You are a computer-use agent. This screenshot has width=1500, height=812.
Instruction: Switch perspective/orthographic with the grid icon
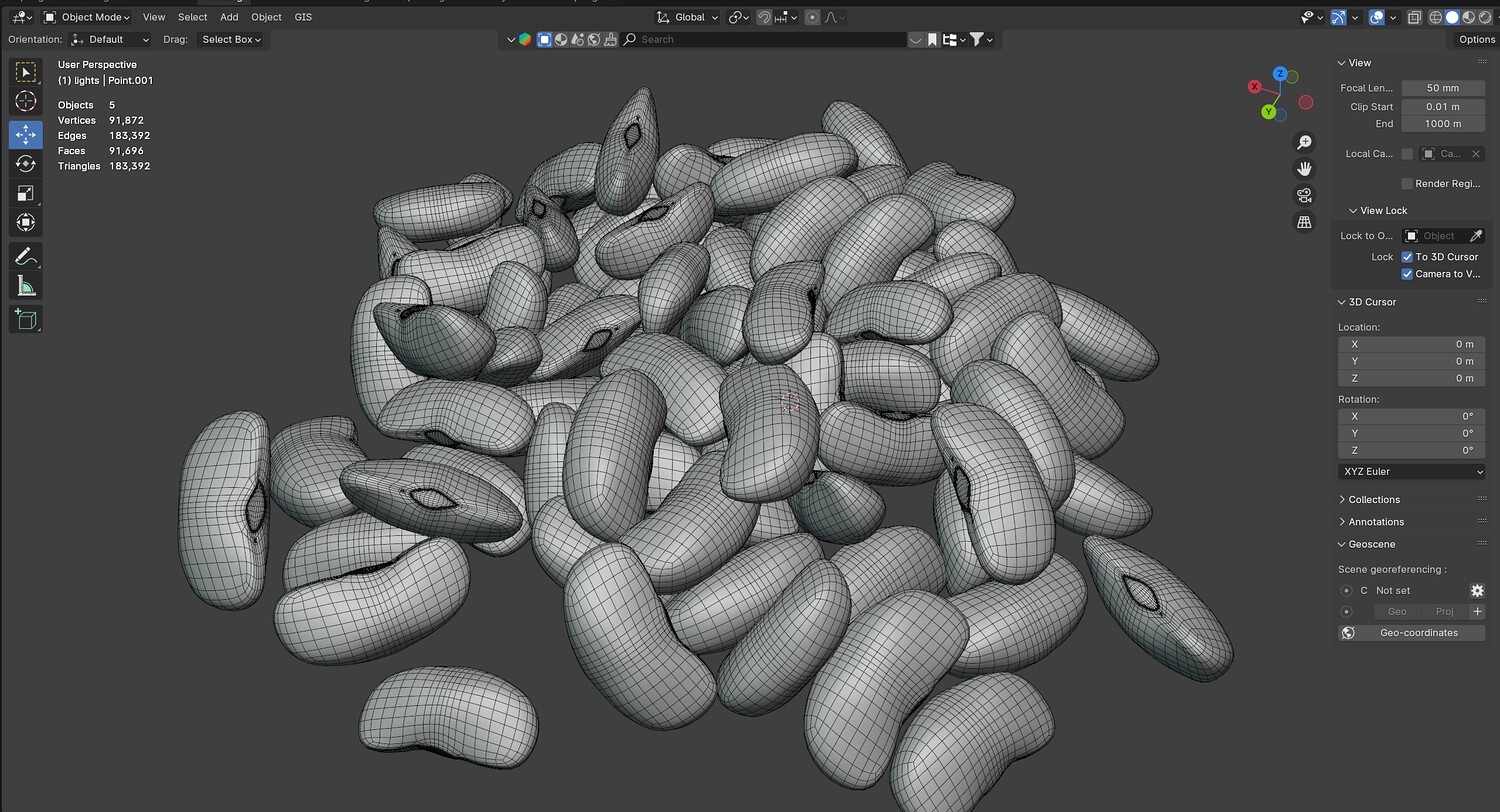(x=1304, y=222)
